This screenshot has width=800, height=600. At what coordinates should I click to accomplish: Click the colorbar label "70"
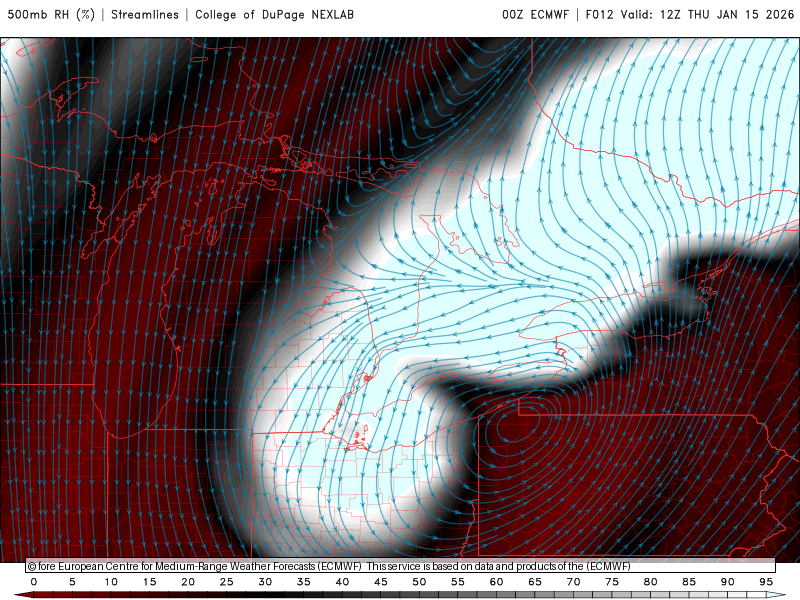pos(573,582)
